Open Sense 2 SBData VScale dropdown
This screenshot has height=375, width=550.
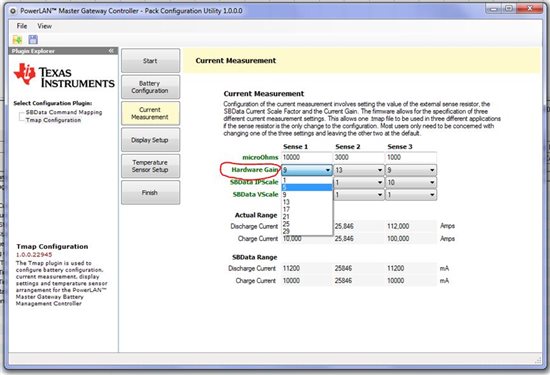(x=358, y=195)
